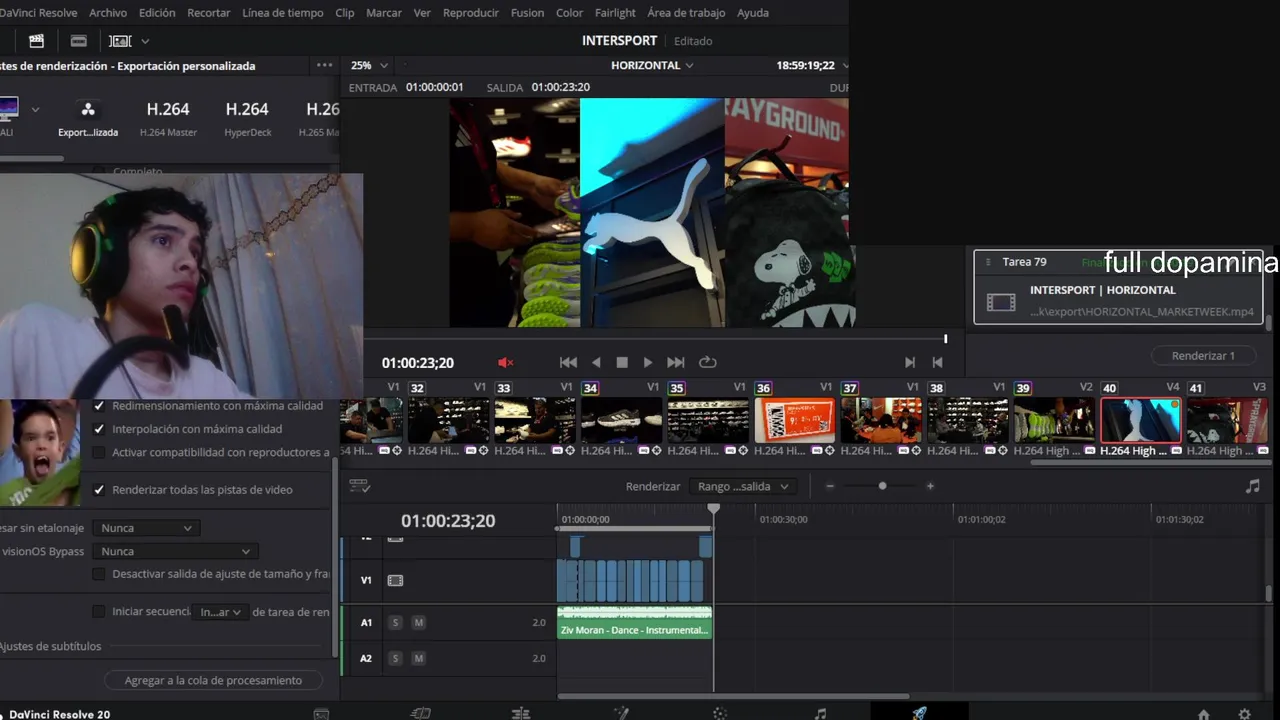The width and height of the screenshot is (1280, 720).
Task: Click the music note icon by the timeline
Action: click(x=1253, y=486)
